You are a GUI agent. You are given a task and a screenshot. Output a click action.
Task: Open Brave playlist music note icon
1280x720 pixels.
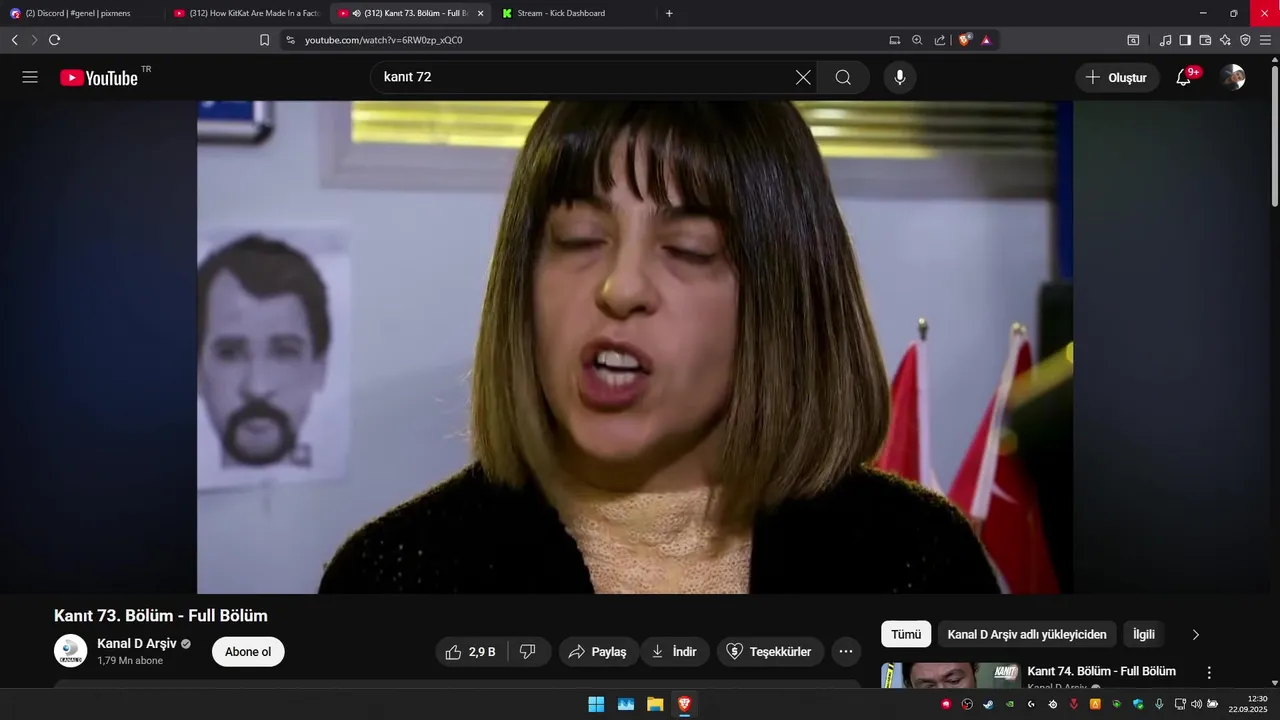[x=1165, y=40]
